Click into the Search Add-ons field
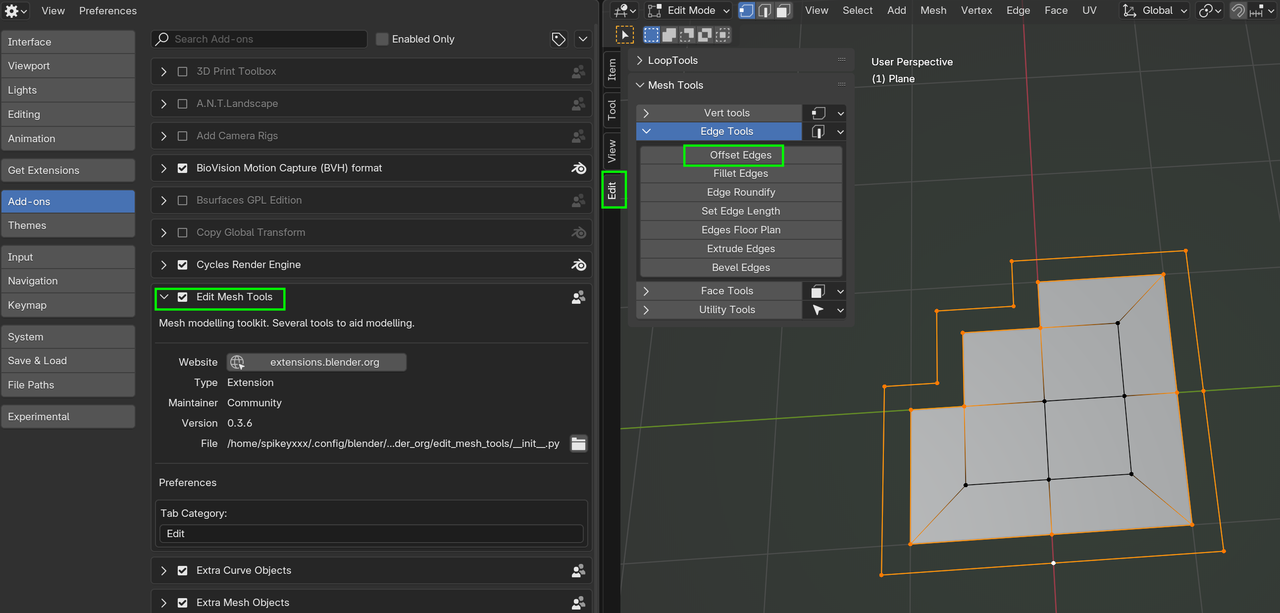Image resolution: width=1280 pixels, height=613 pixels. click(x=260, y=39)
